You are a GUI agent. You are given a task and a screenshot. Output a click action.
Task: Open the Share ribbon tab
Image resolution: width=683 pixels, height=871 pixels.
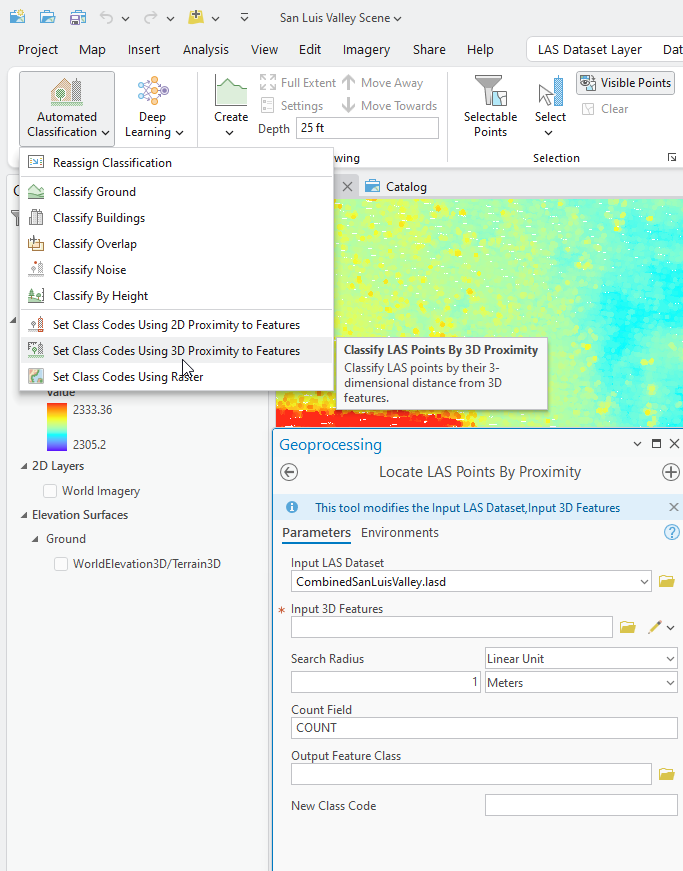click(x=429, y=49)
